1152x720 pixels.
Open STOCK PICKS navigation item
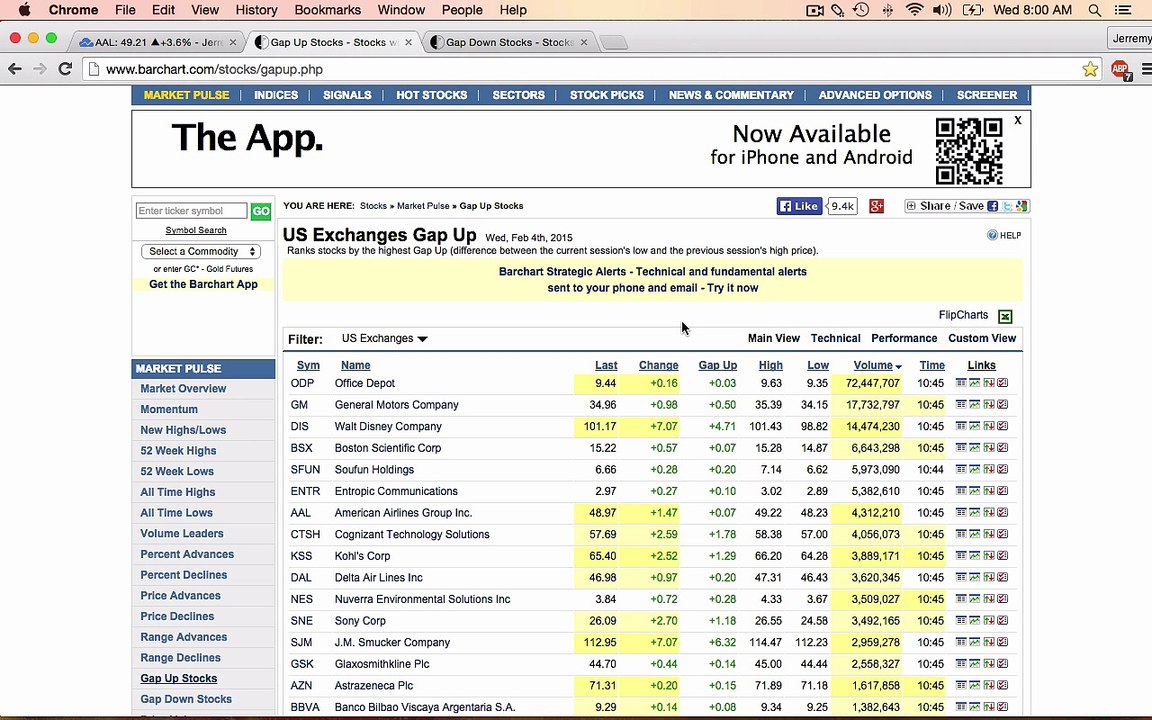click(x=607, y=95)
